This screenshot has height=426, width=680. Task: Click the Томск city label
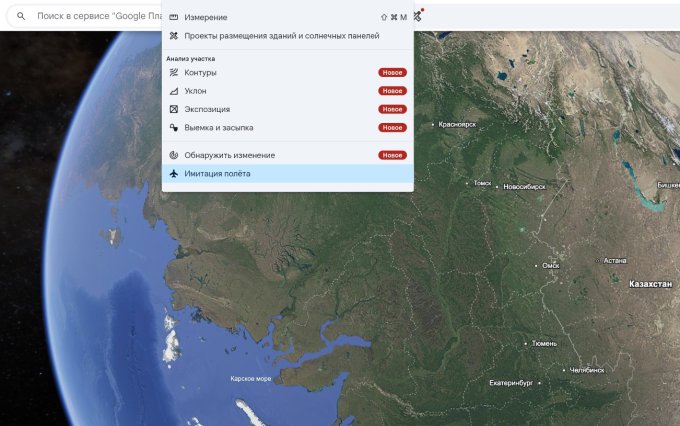482,183
